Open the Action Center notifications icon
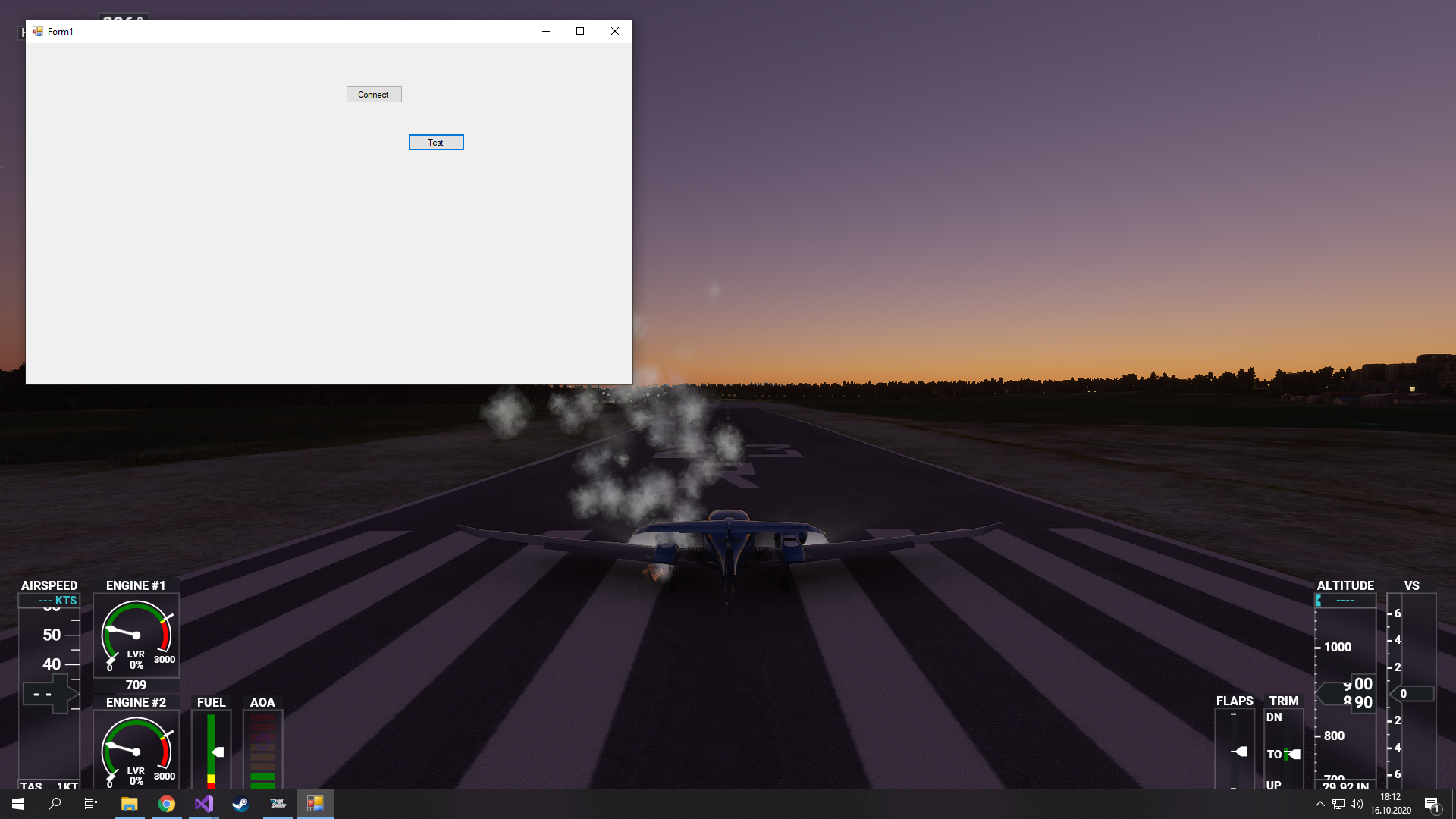 (x=1432, y=804)
